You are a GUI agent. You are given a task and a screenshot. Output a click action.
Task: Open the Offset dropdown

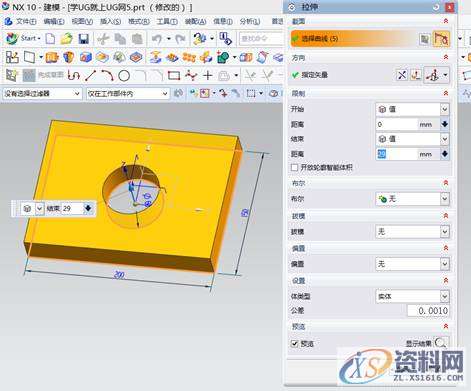[x=413, y=264]
